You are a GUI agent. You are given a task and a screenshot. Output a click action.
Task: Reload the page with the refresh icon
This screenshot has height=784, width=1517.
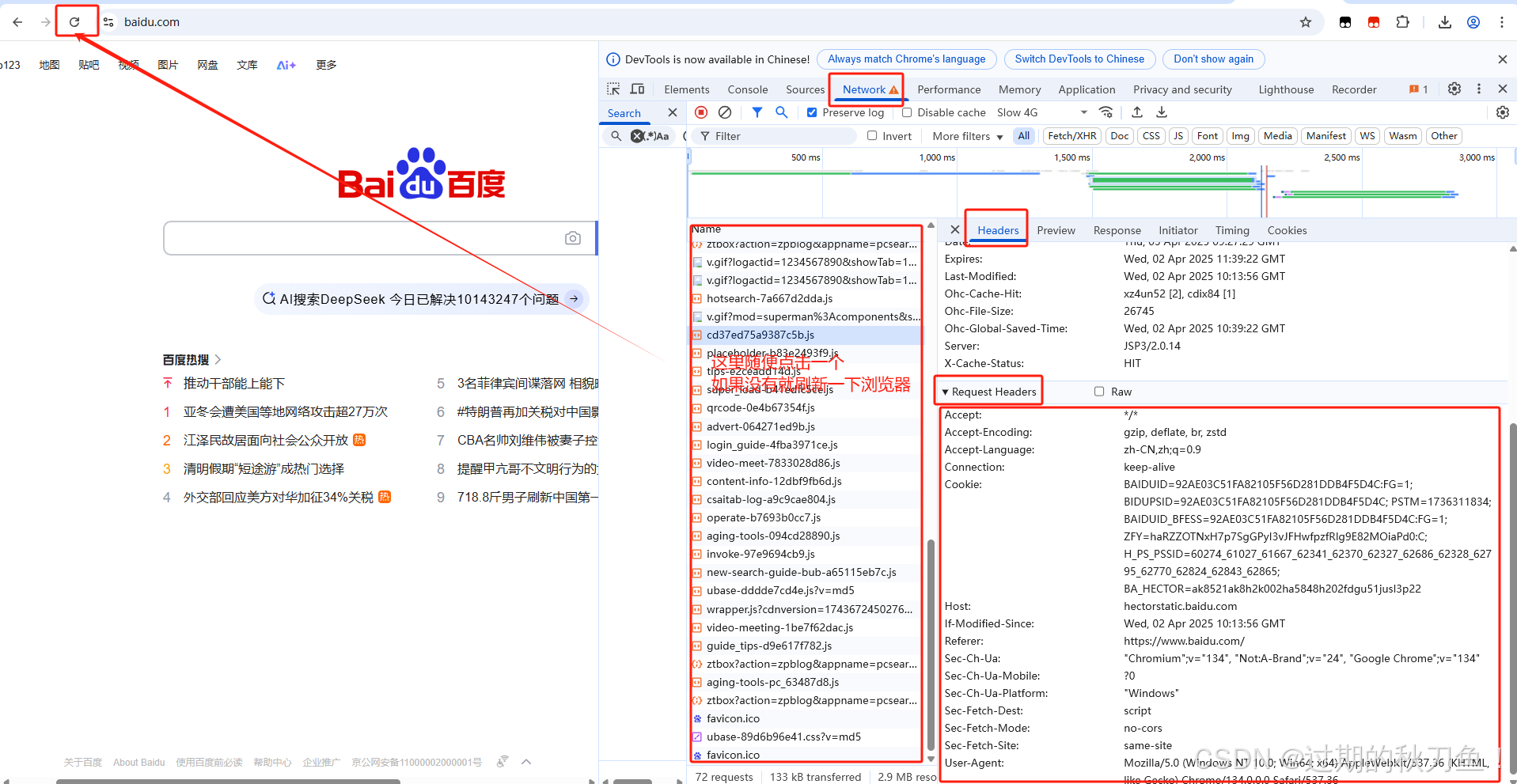74,22
